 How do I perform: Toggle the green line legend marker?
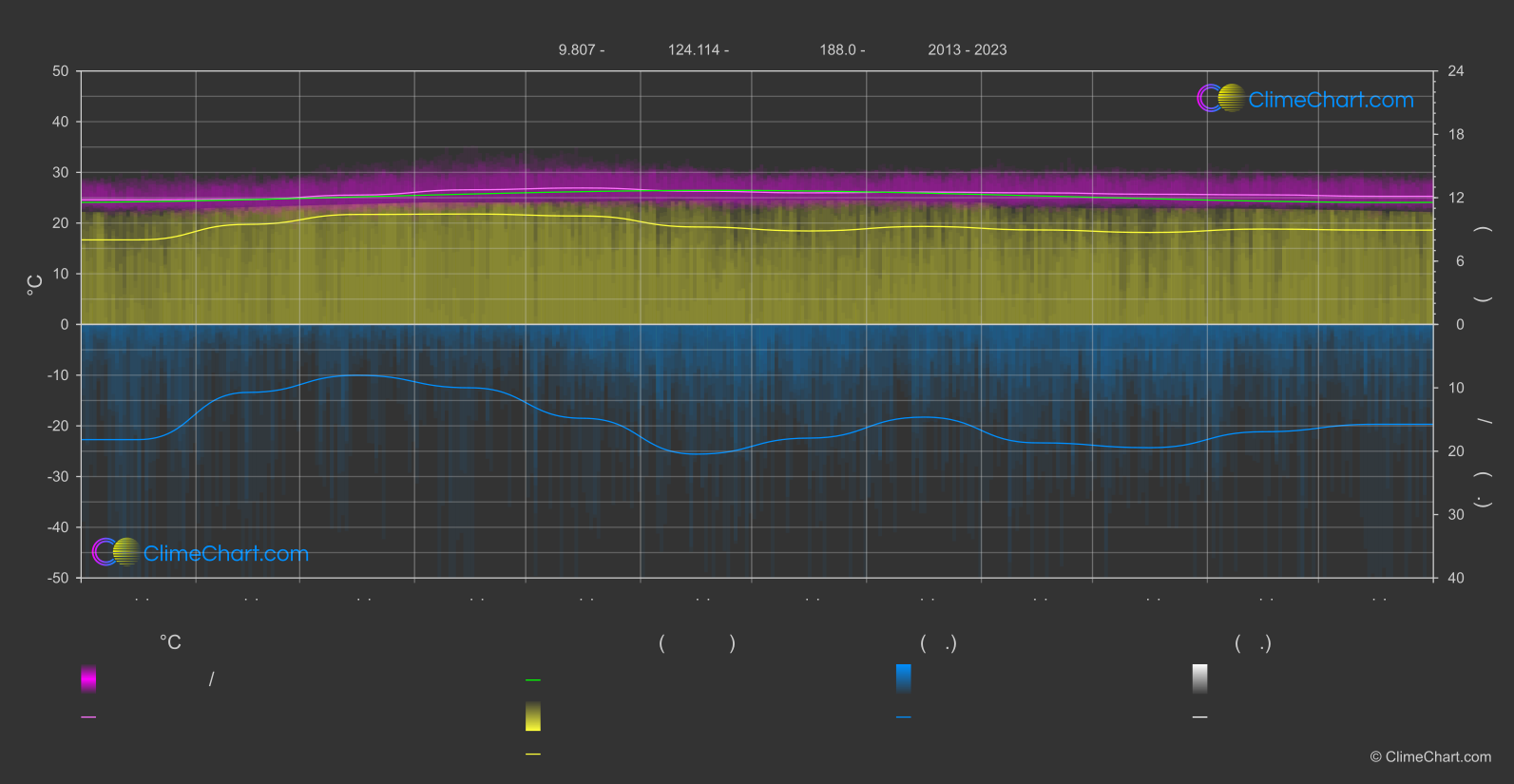point(533,680)
